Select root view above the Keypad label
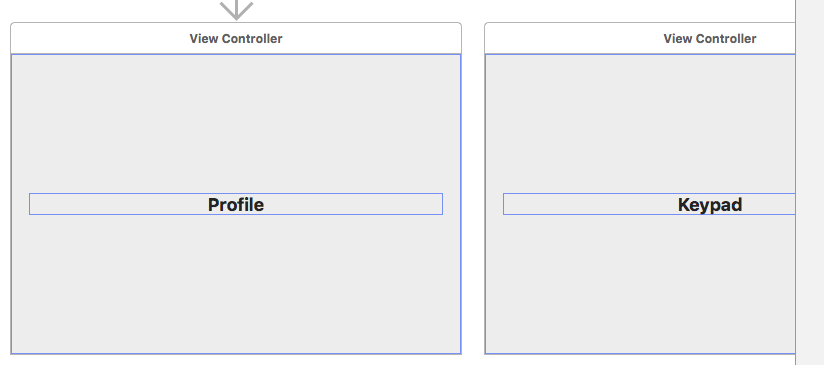 point(640,124)
